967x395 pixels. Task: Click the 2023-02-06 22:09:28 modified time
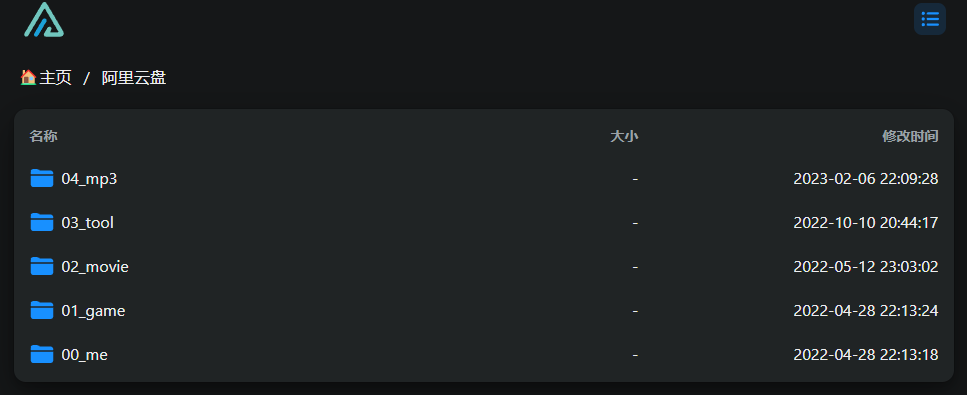(x=866, y=179)
